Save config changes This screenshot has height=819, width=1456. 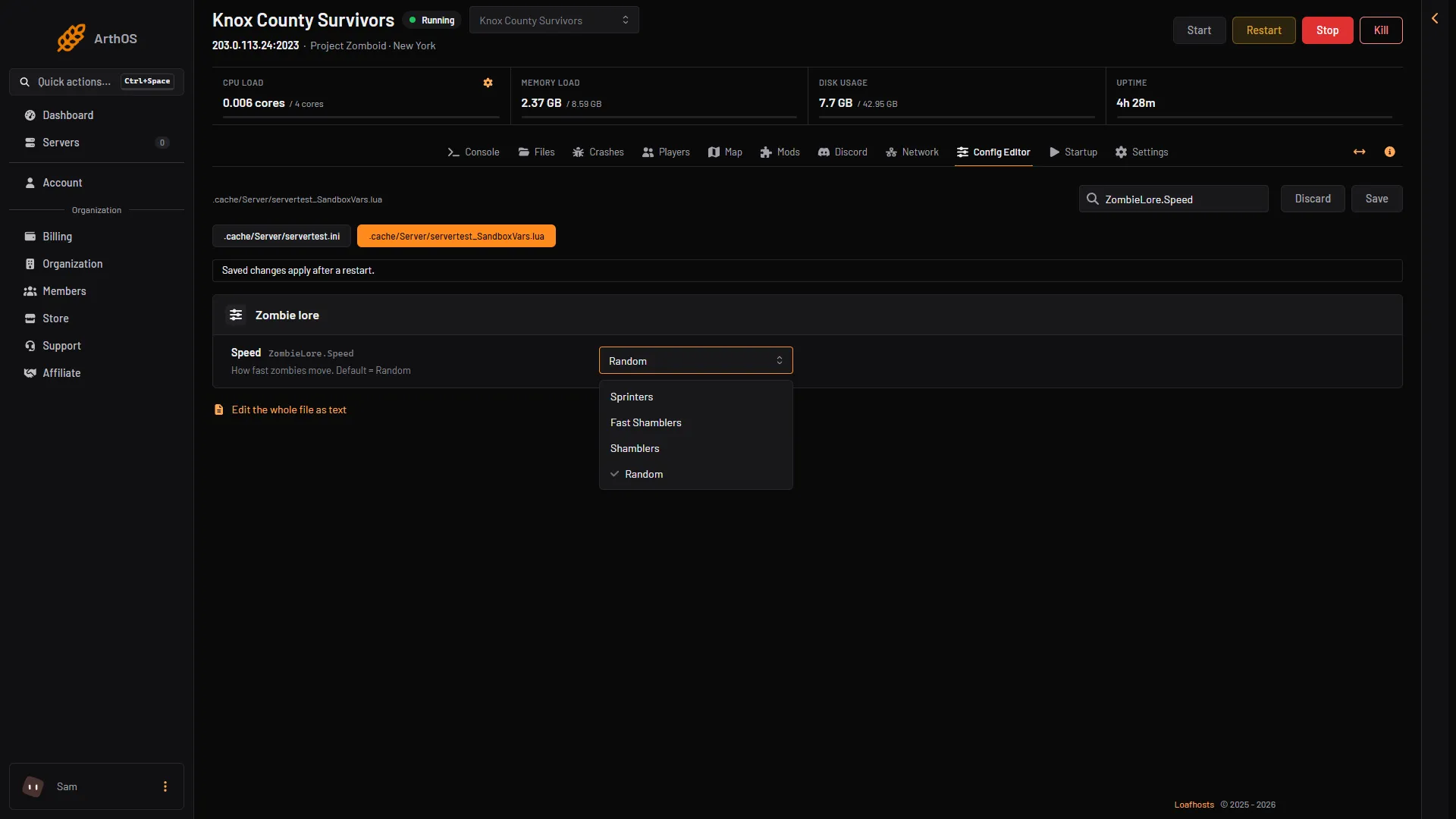point(1376,199)
